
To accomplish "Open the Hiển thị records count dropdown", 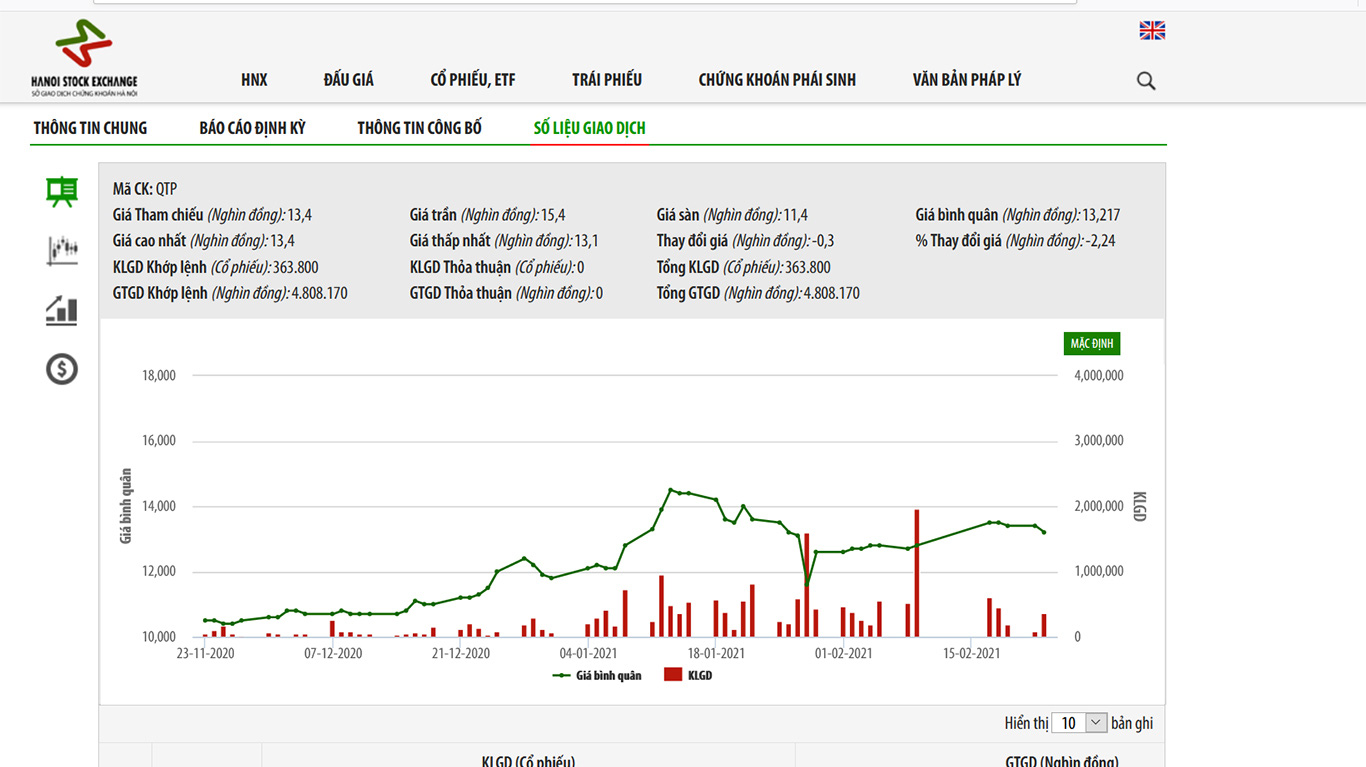I will pos(1080,723).
